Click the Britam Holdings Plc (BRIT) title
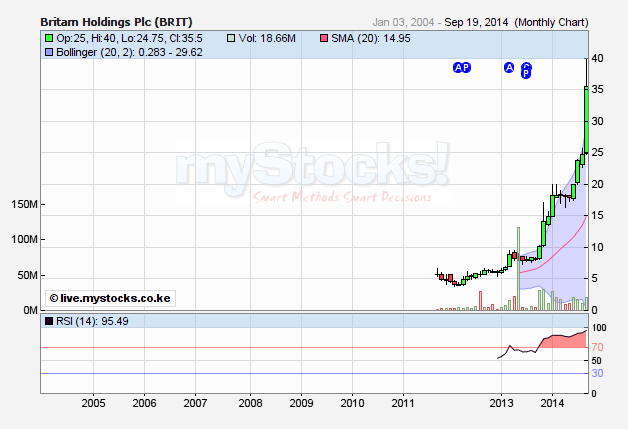 [x=116, y=20]
